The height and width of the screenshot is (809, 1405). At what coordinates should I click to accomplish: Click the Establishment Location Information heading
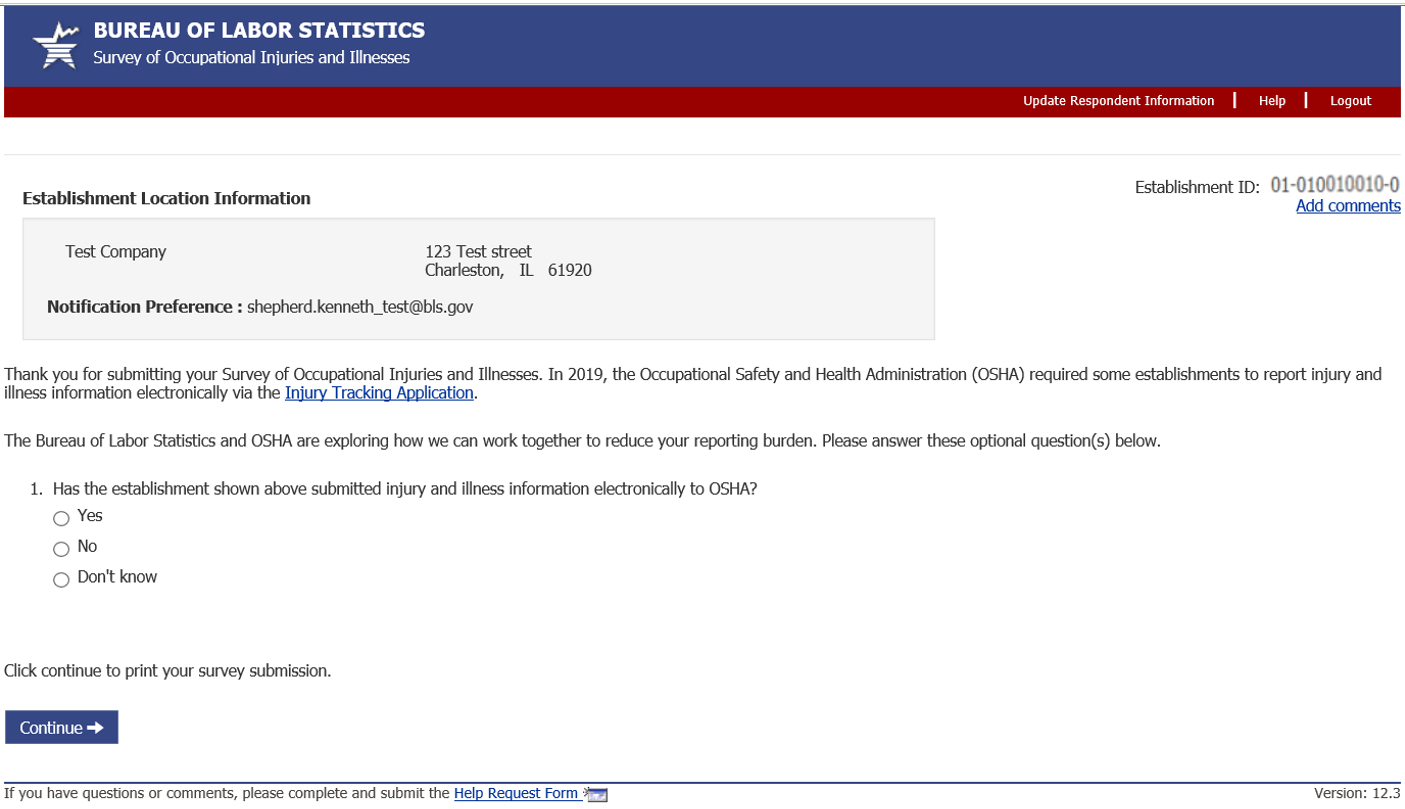tap(166, 198)
